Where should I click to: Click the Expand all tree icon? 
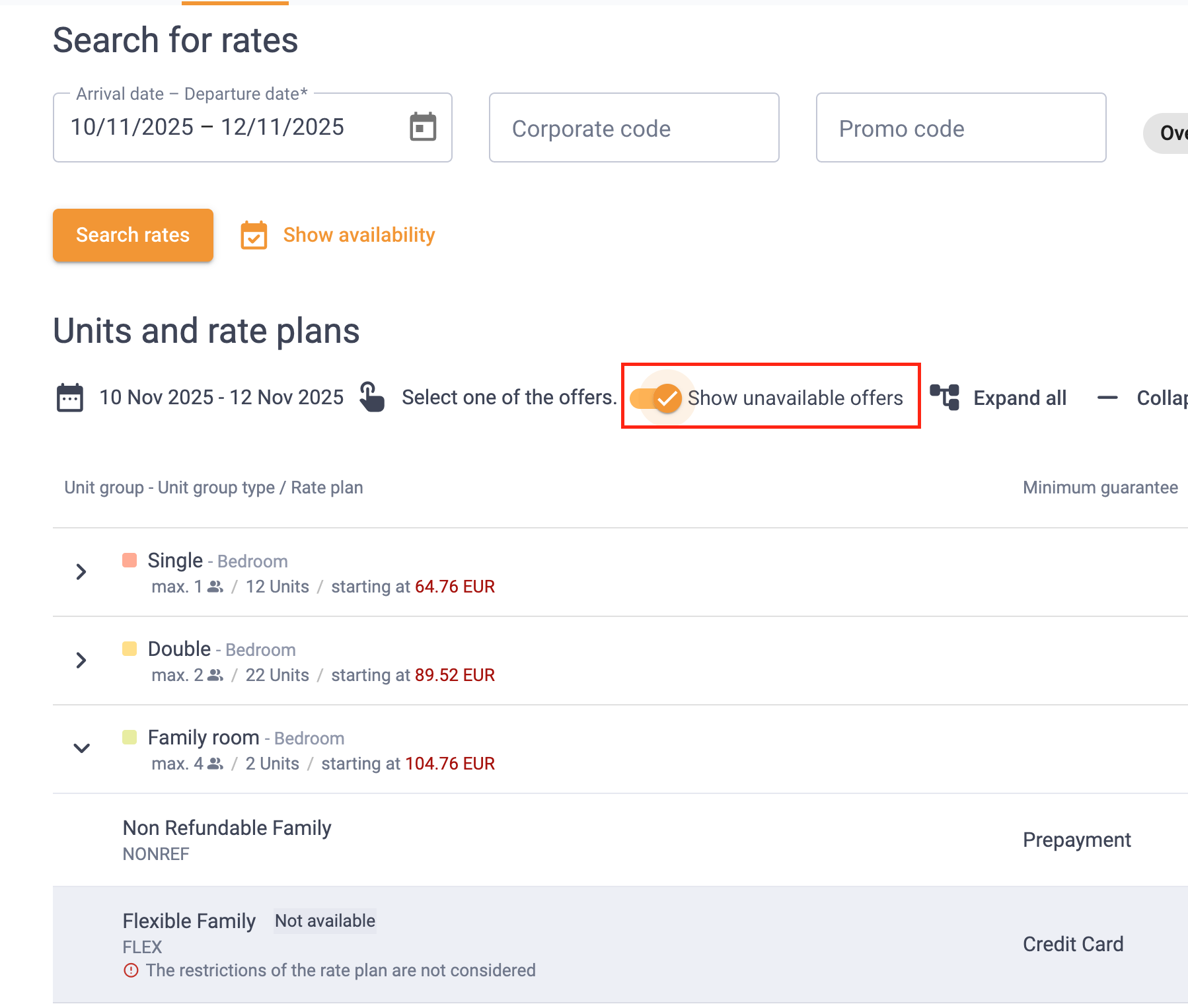(x=945, y=398)
